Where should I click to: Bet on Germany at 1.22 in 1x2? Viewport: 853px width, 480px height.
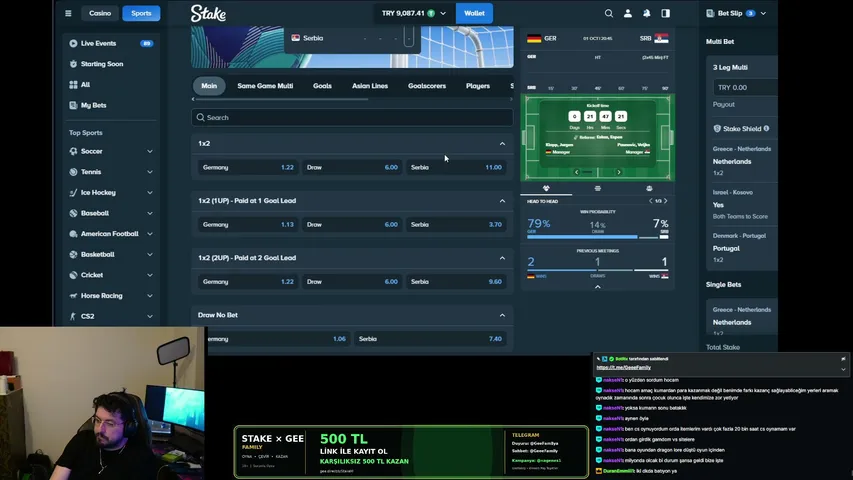pyautogui.click(x=248, y=167)
